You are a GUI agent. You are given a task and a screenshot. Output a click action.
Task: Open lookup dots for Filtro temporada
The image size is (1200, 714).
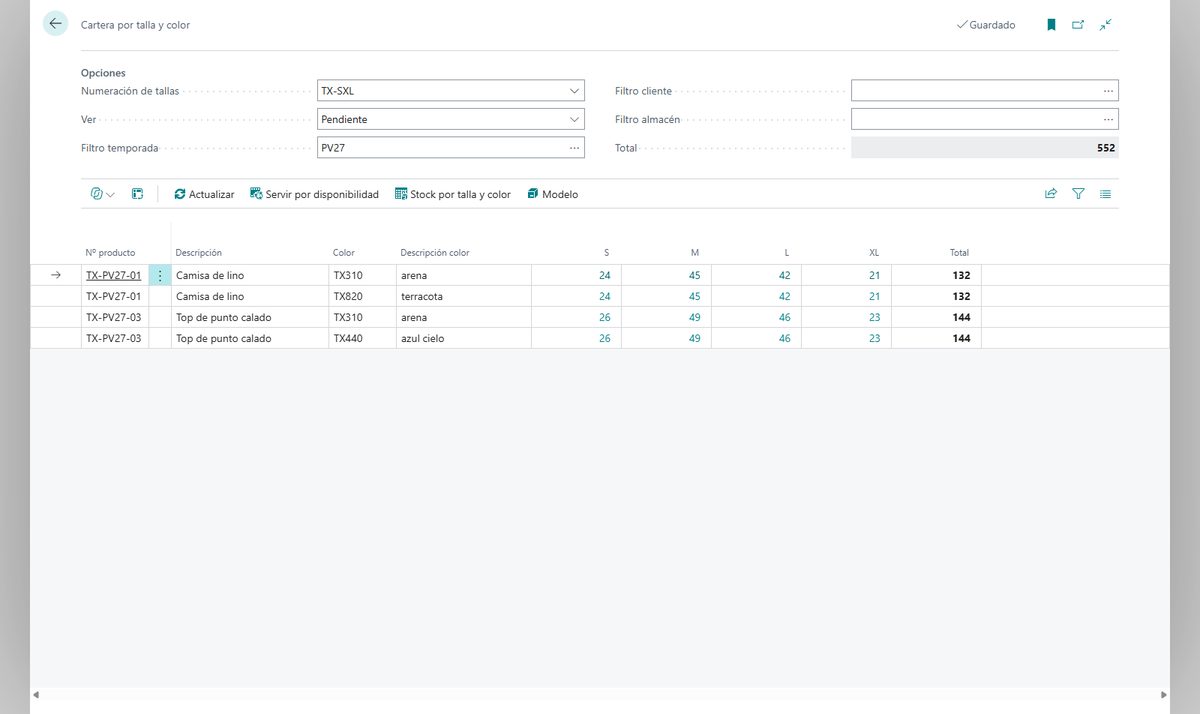click(574, 148)
